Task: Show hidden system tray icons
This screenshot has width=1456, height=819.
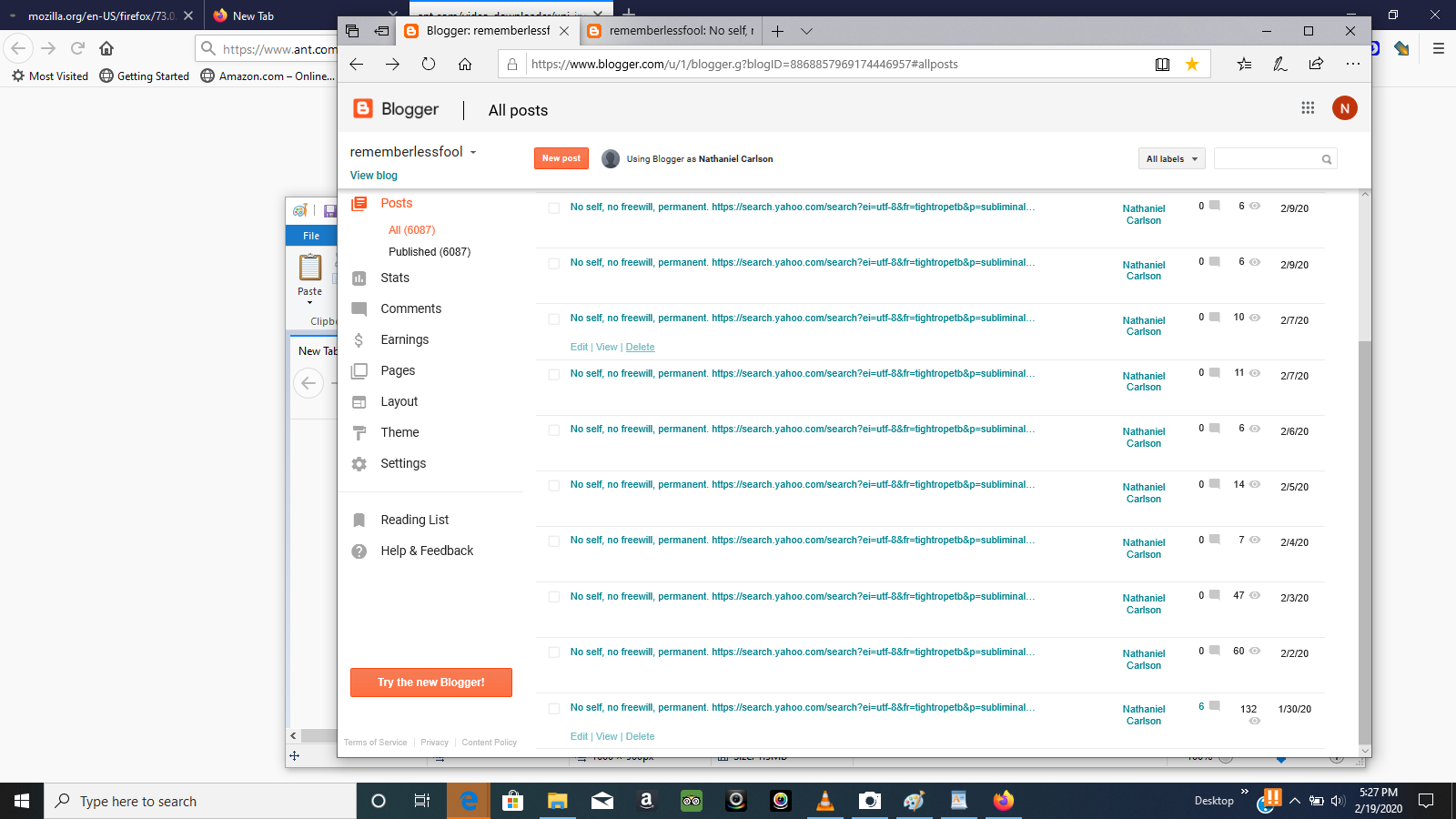Action: [x=1294, y=801]
